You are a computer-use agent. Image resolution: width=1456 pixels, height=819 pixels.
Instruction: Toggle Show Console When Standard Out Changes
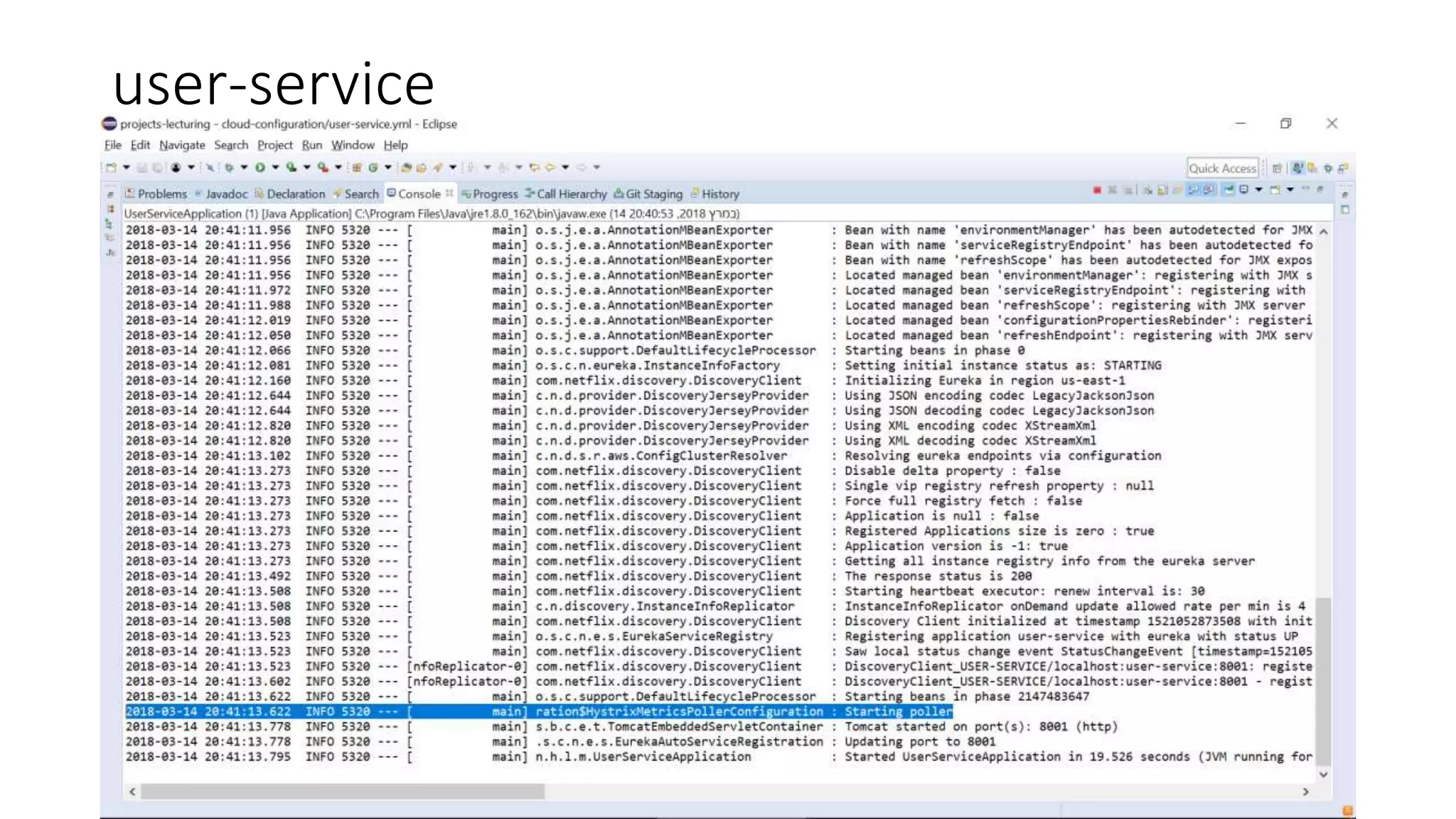1194,190
